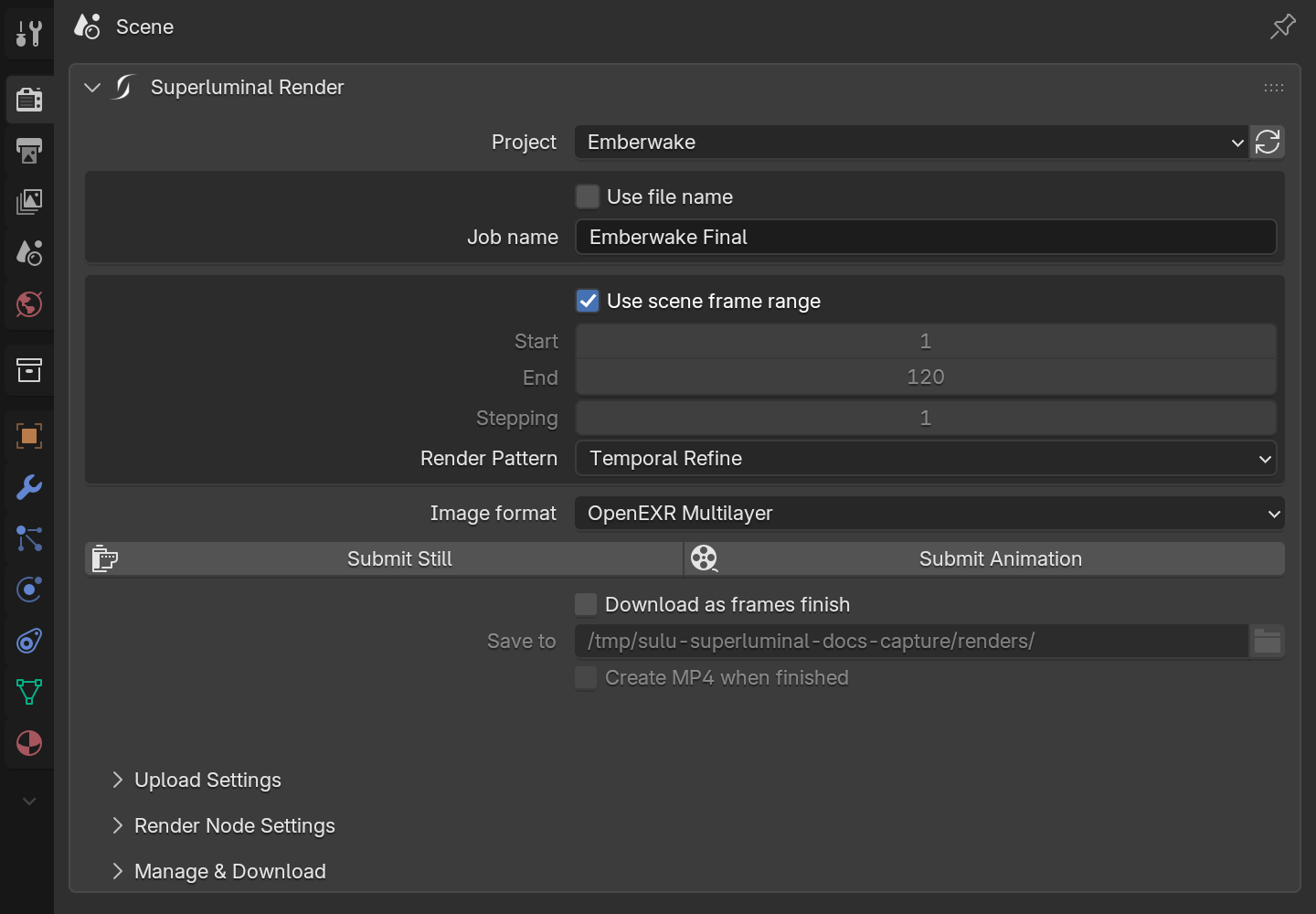Click Submit Animation button
This screenshot has height=914, width=1316.
pos(985,558)
